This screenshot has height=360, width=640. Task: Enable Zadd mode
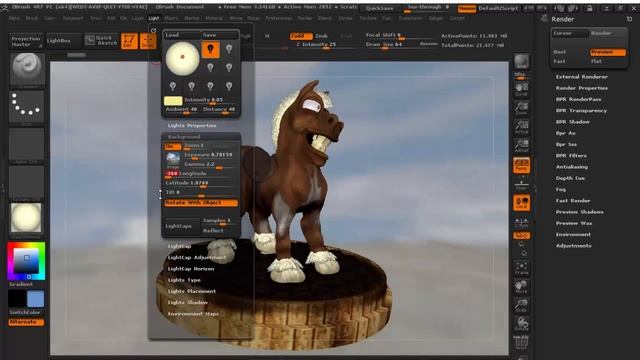301,36
